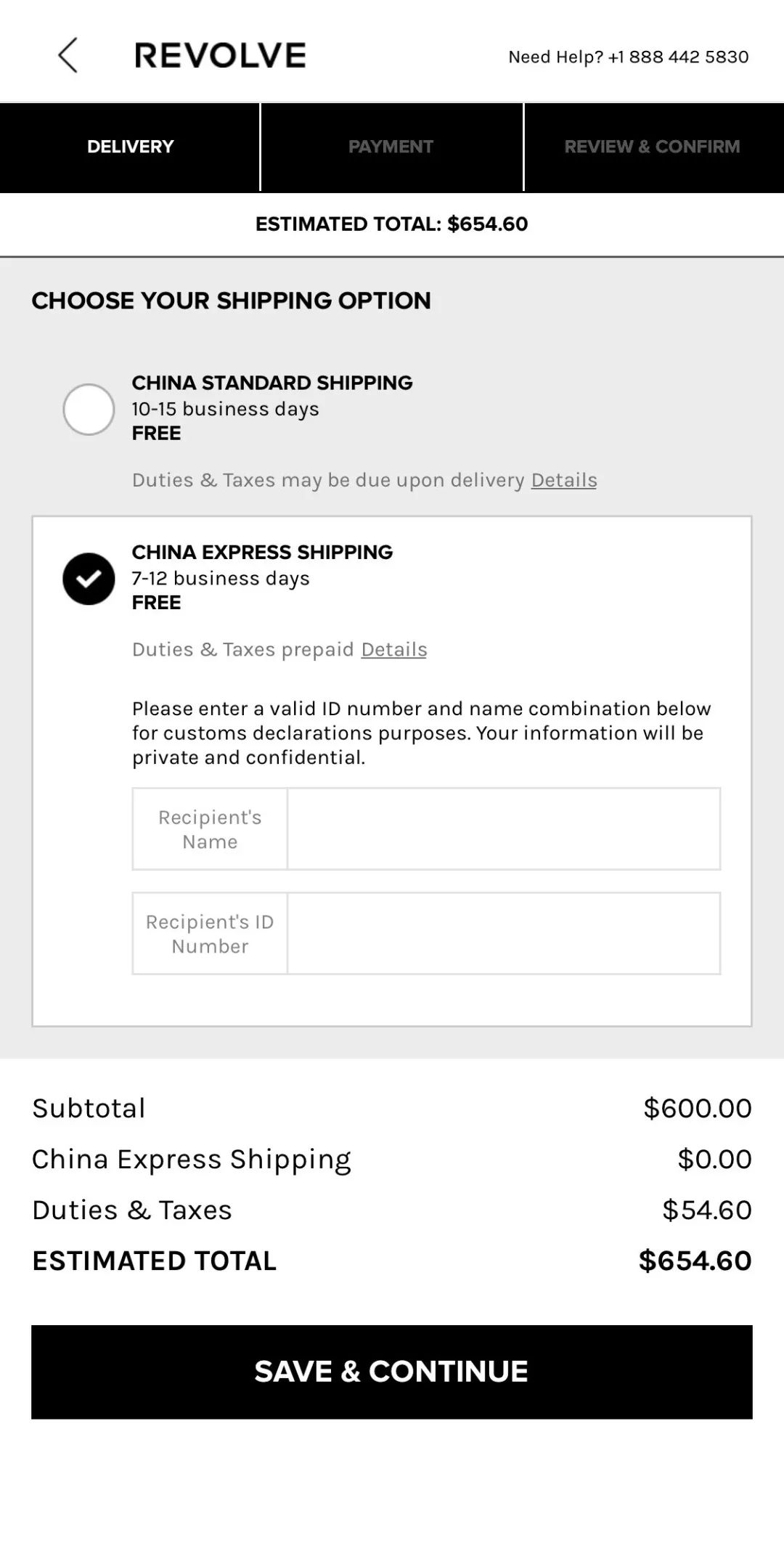Image resolution: width=784 pixels, height=1551 pixels.
Task: Go to the Review & Confirm tab
Action: coord(652,147)
